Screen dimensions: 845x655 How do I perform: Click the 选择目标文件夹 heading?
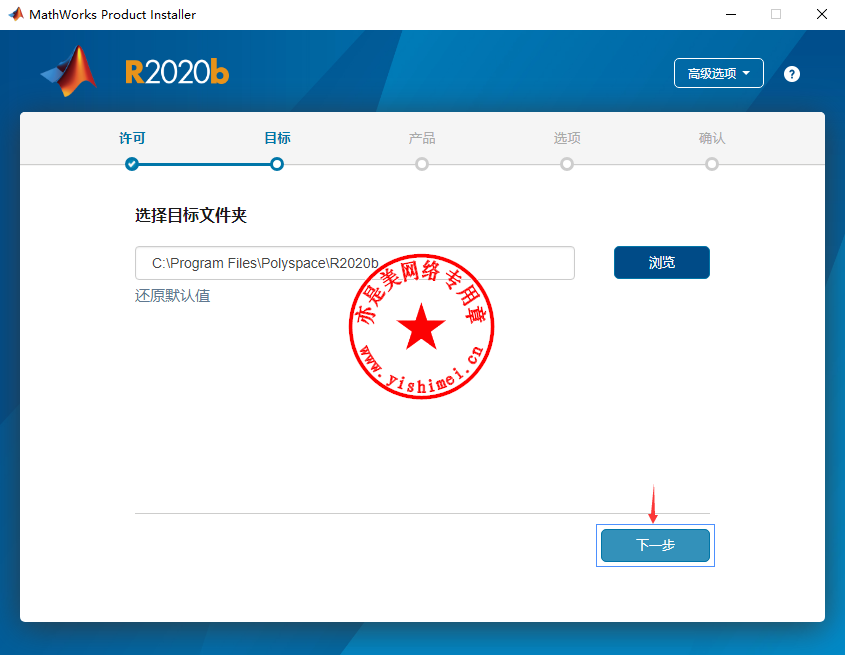click(x=191, y=215)
